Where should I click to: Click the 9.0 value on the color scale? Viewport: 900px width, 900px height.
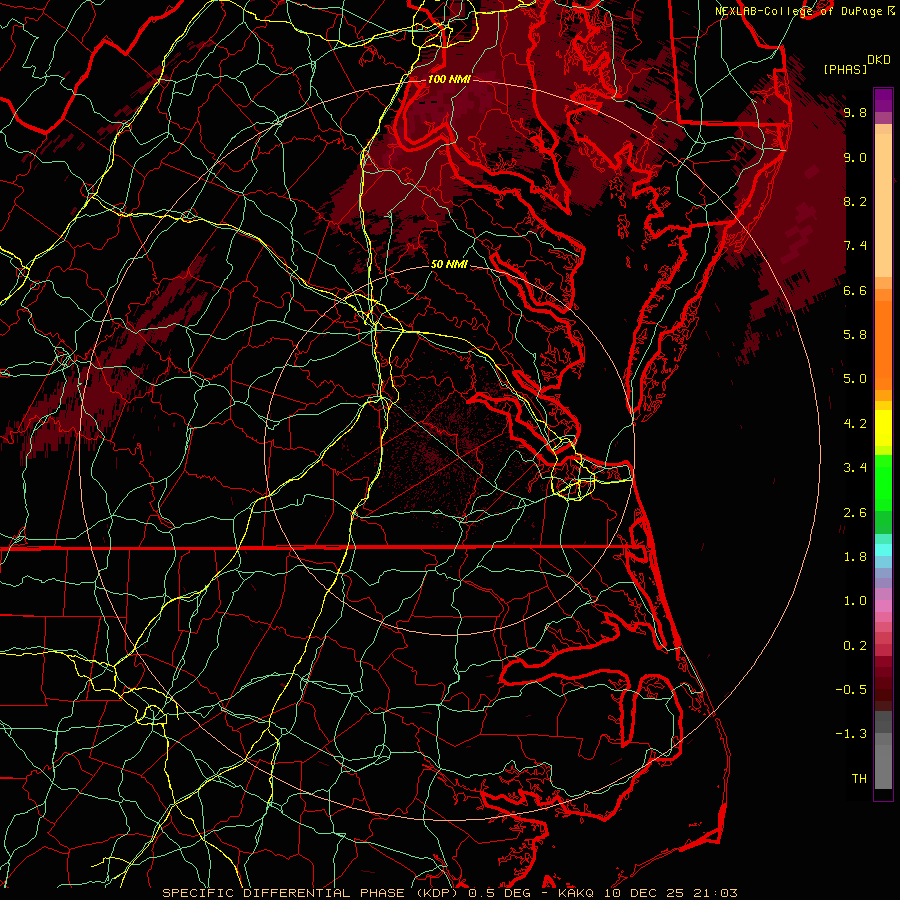click(x=855, y=157)
